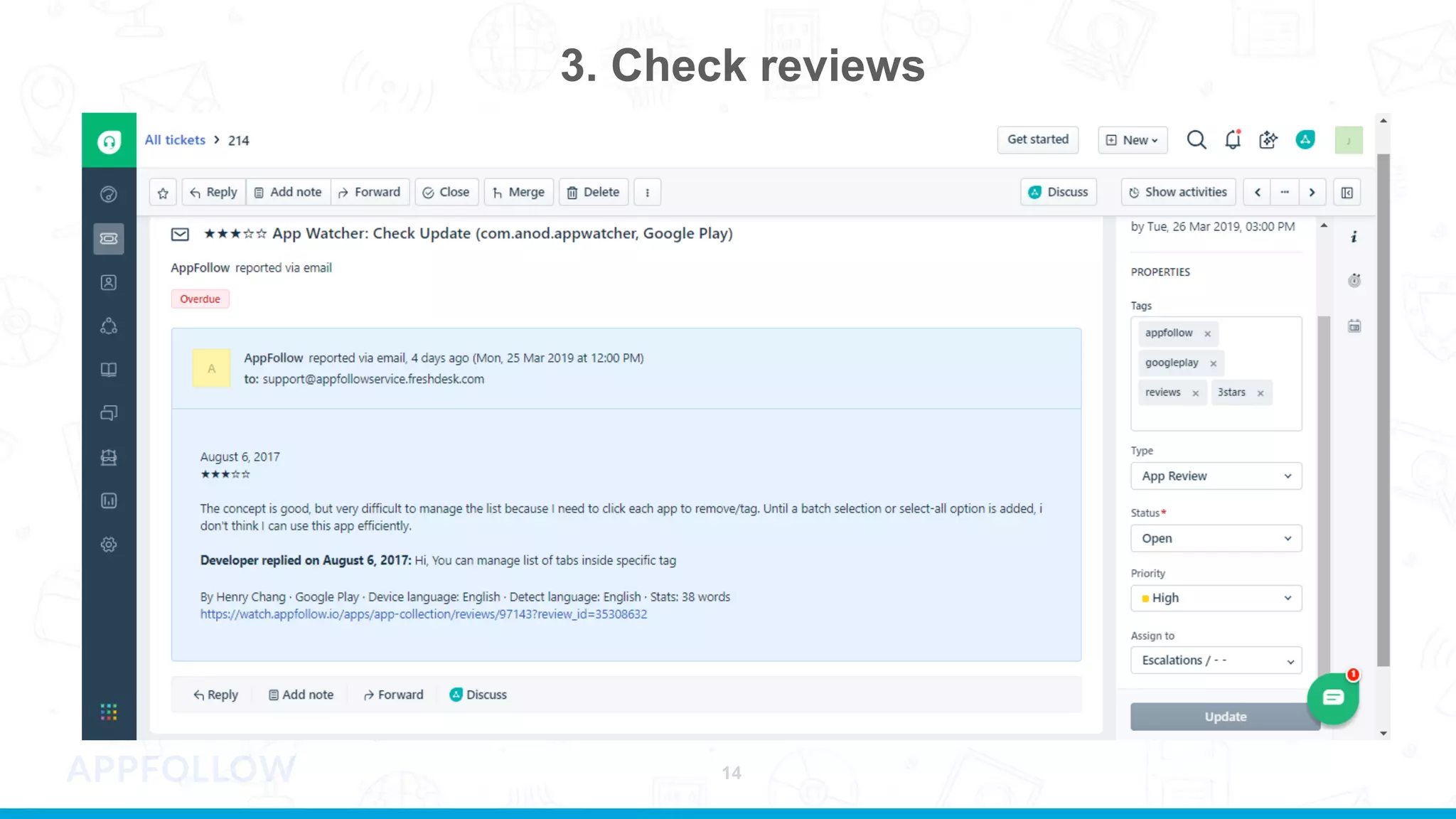Image resolution: width=1456 pixels, height=819 pixels.
Task: Click ticket number 214 in breadcrumb
Action: coord(238,141)
